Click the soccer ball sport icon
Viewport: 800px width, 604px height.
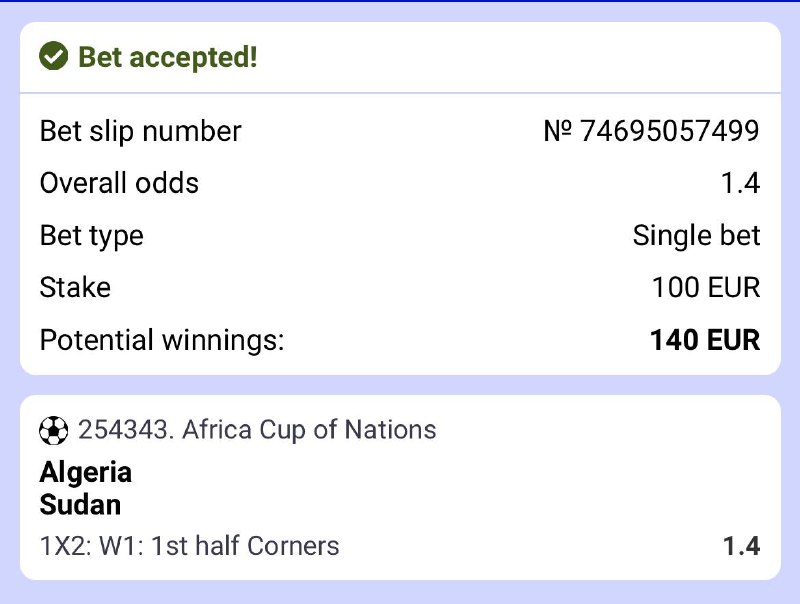(x=53, y=431)
